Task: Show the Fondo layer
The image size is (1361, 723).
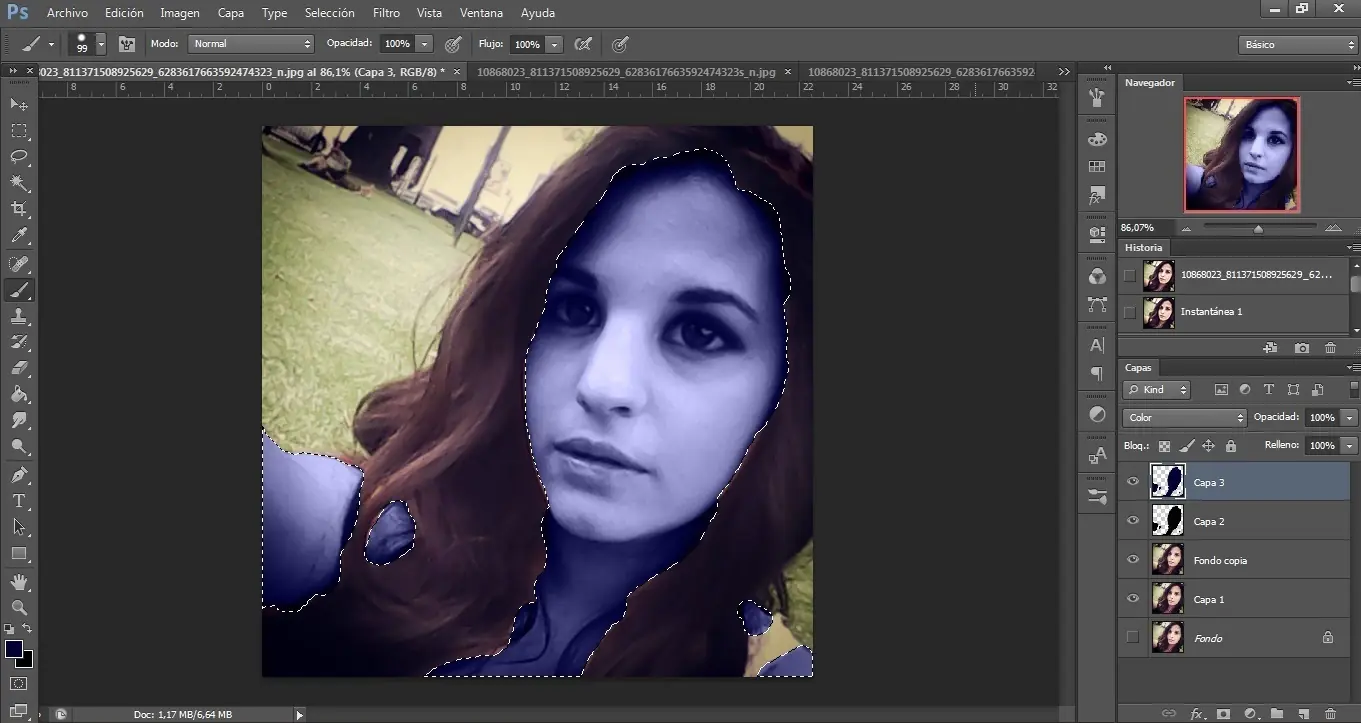Action: point(1133,638)
